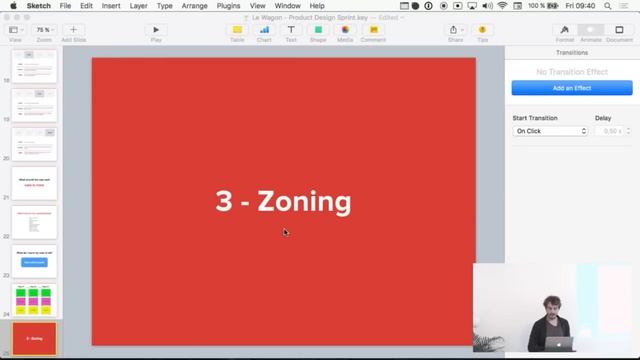Open the Help menu

pos(317,6)
